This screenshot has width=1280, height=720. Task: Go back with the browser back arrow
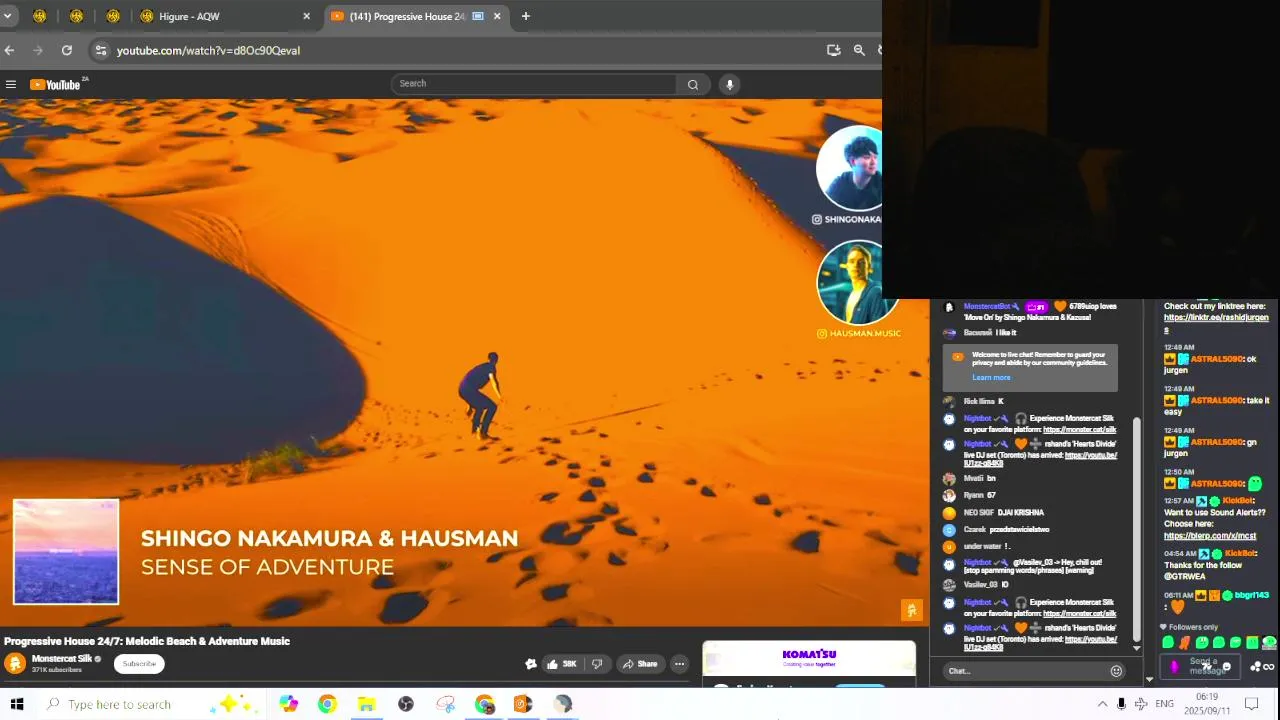tap(9, 50)
